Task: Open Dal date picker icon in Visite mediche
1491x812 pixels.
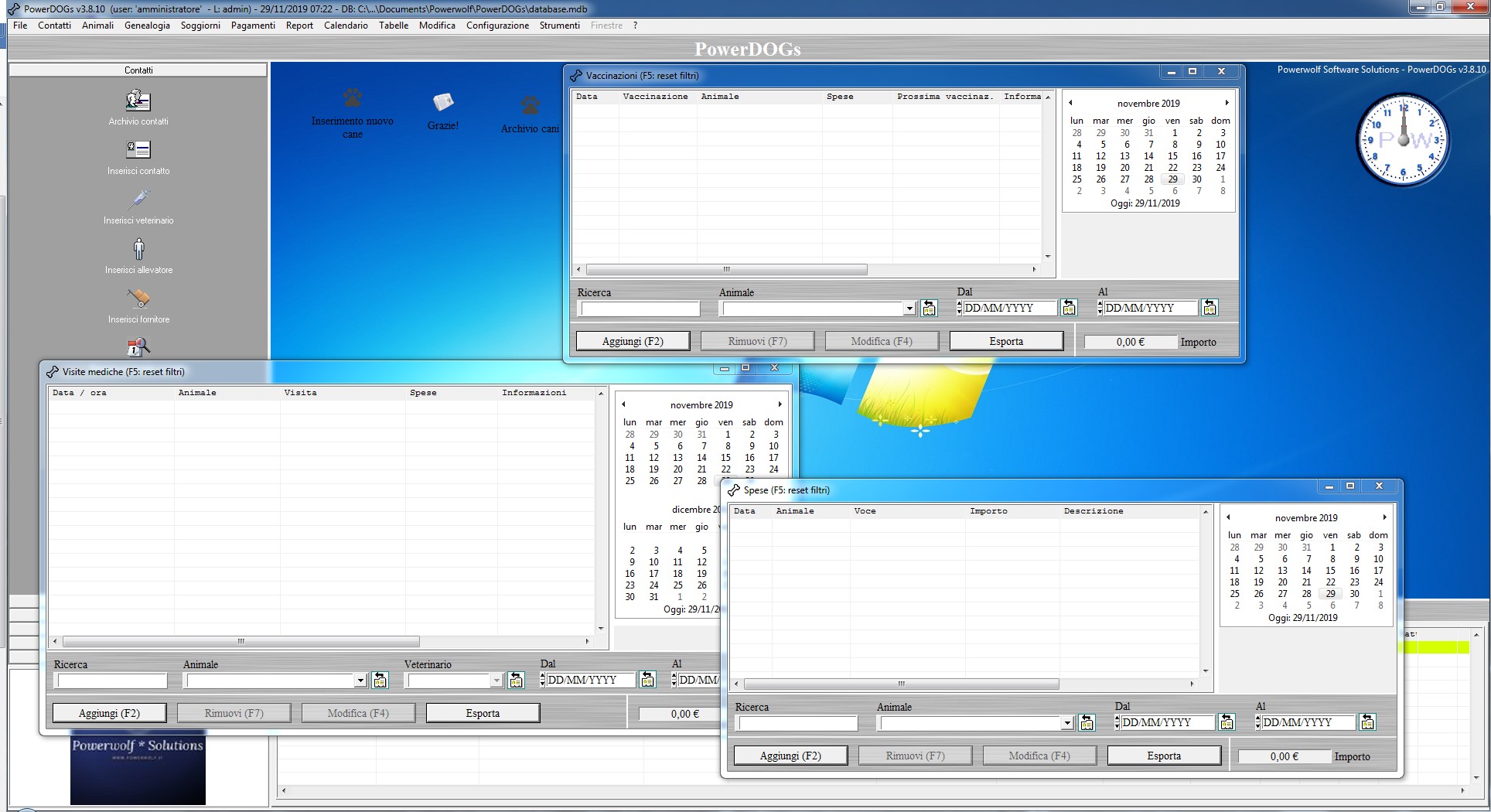Action: [x=647, y=680]
